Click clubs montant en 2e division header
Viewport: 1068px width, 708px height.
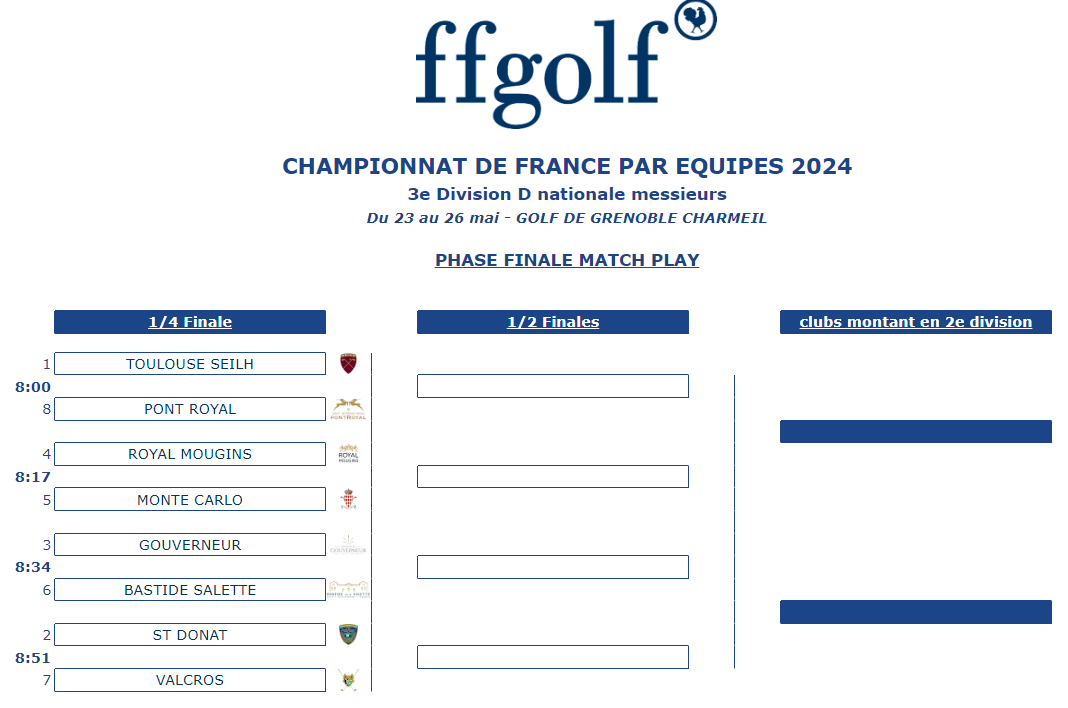point(915,322)
